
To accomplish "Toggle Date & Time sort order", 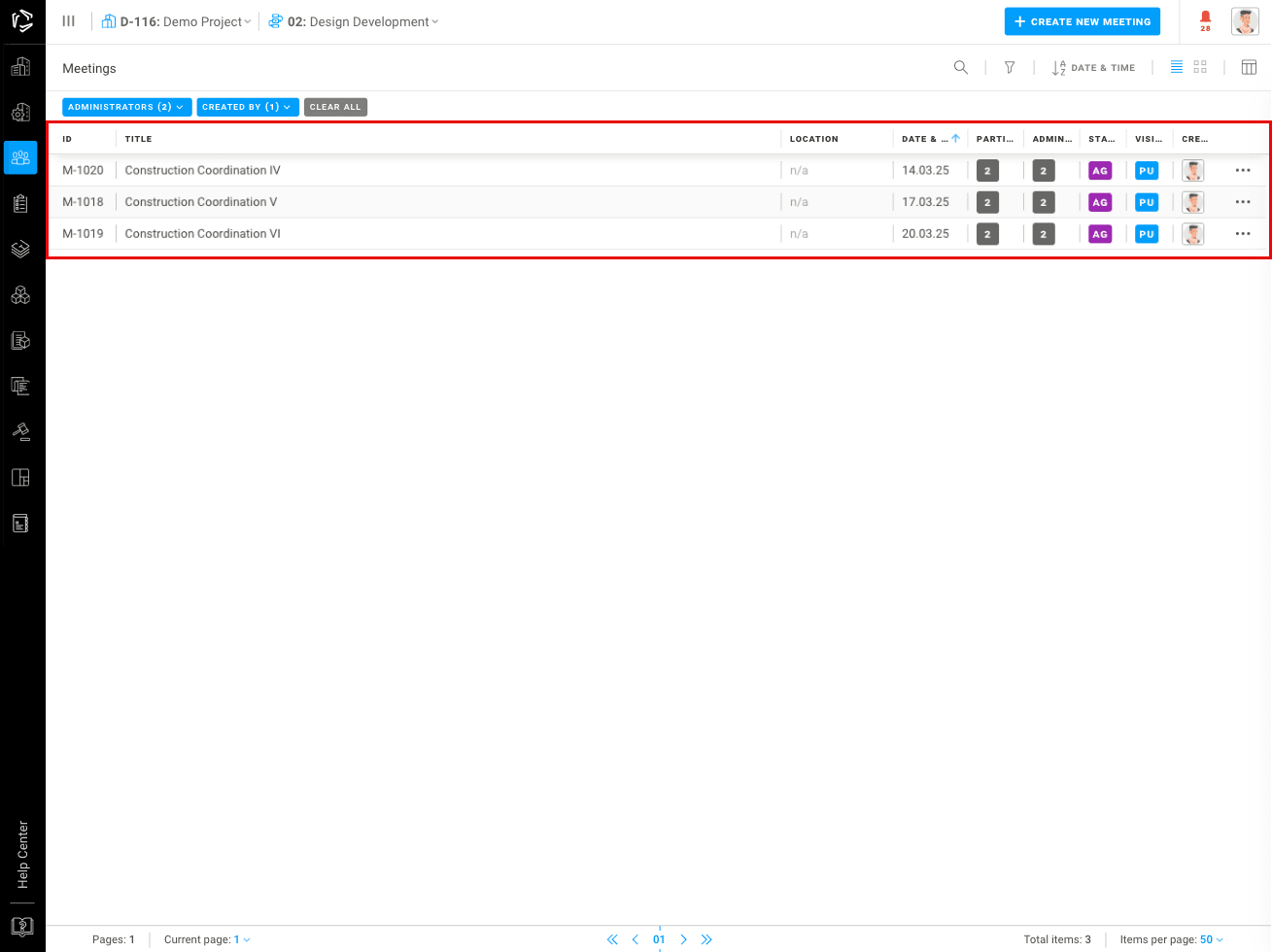I will pos(1093,68).
